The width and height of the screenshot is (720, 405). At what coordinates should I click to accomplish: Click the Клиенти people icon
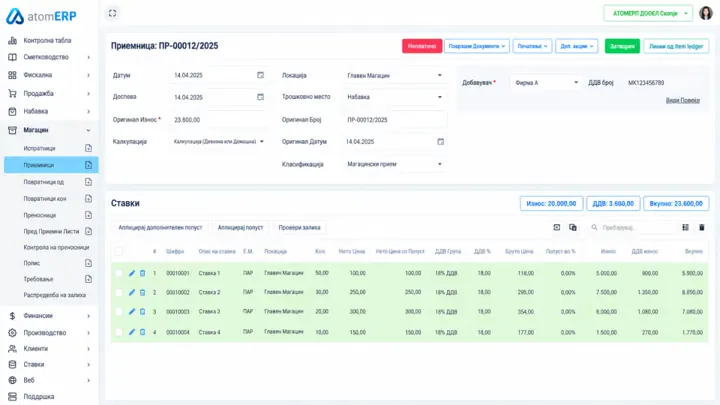(12, 349)
